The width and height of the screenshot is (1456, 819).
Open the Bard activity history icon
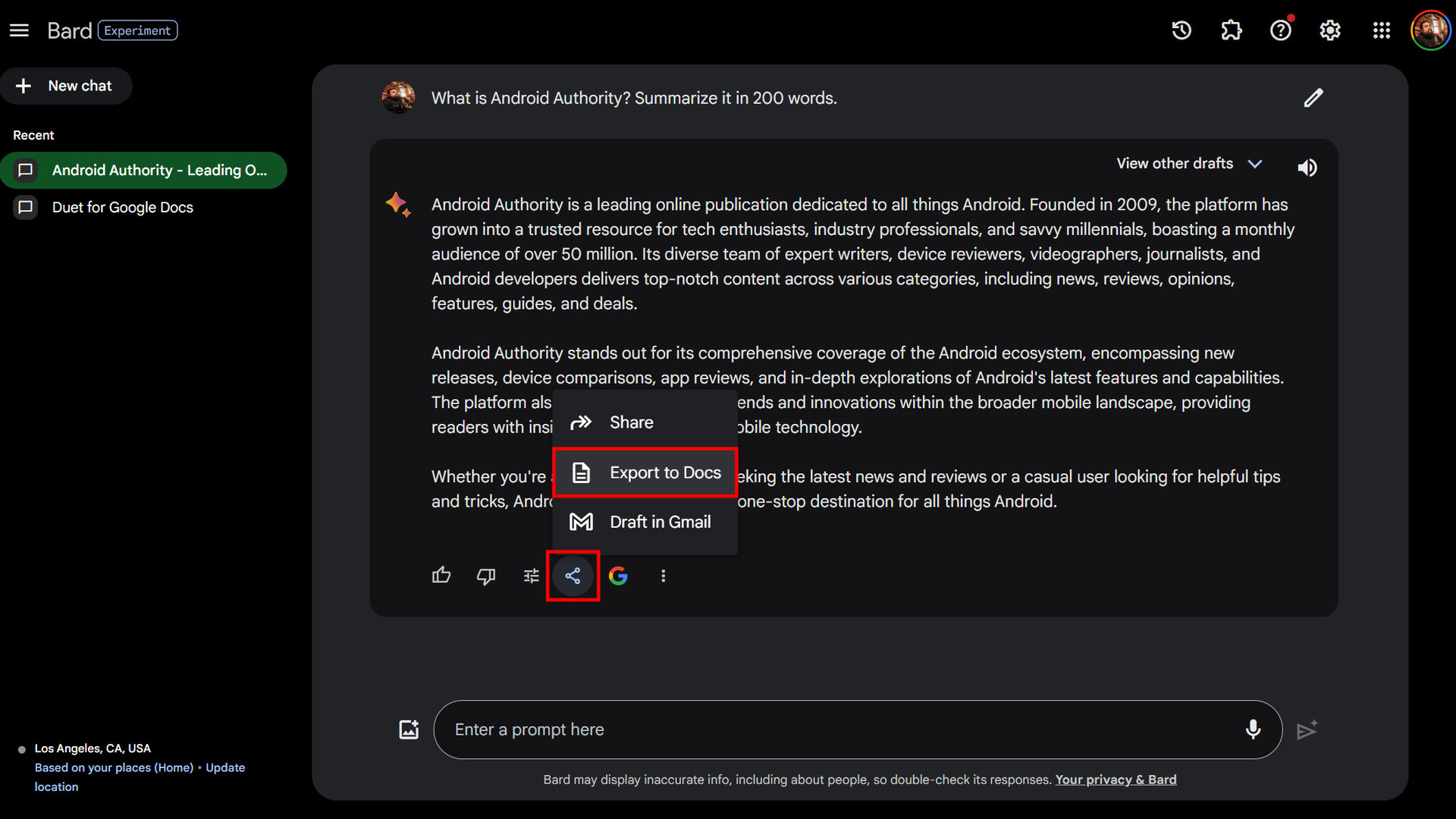click(1181, 30)
